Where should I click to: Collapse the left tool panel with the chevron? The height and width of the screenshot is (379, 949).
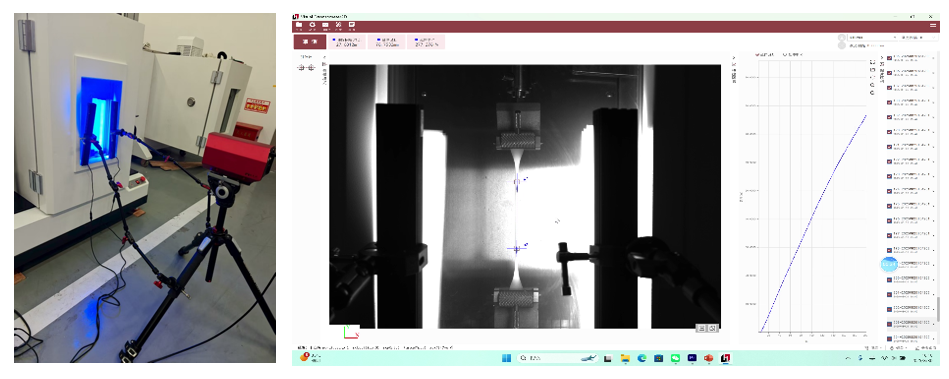coord(324,58)
